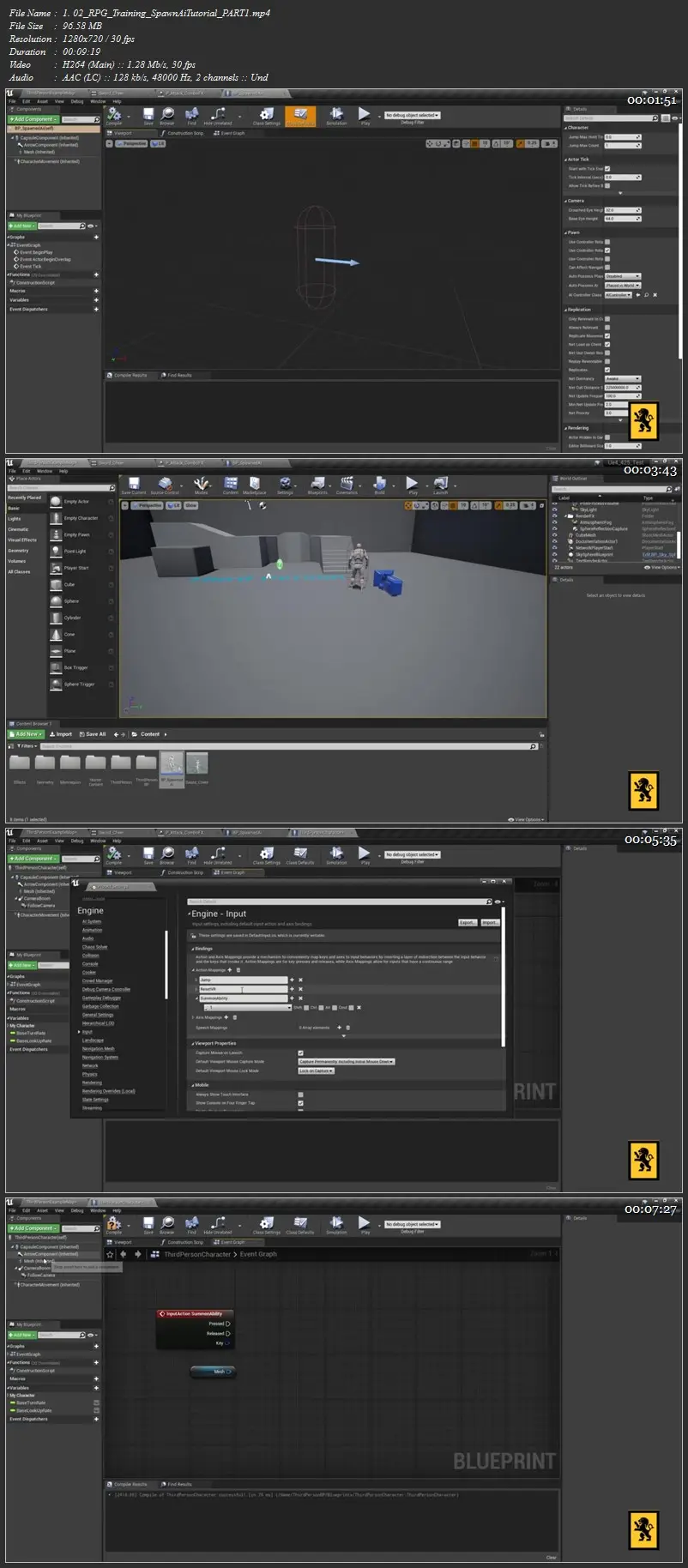
Task: Click the Compile icon in the 00:01:51 frame
Action: click(114, 116)
